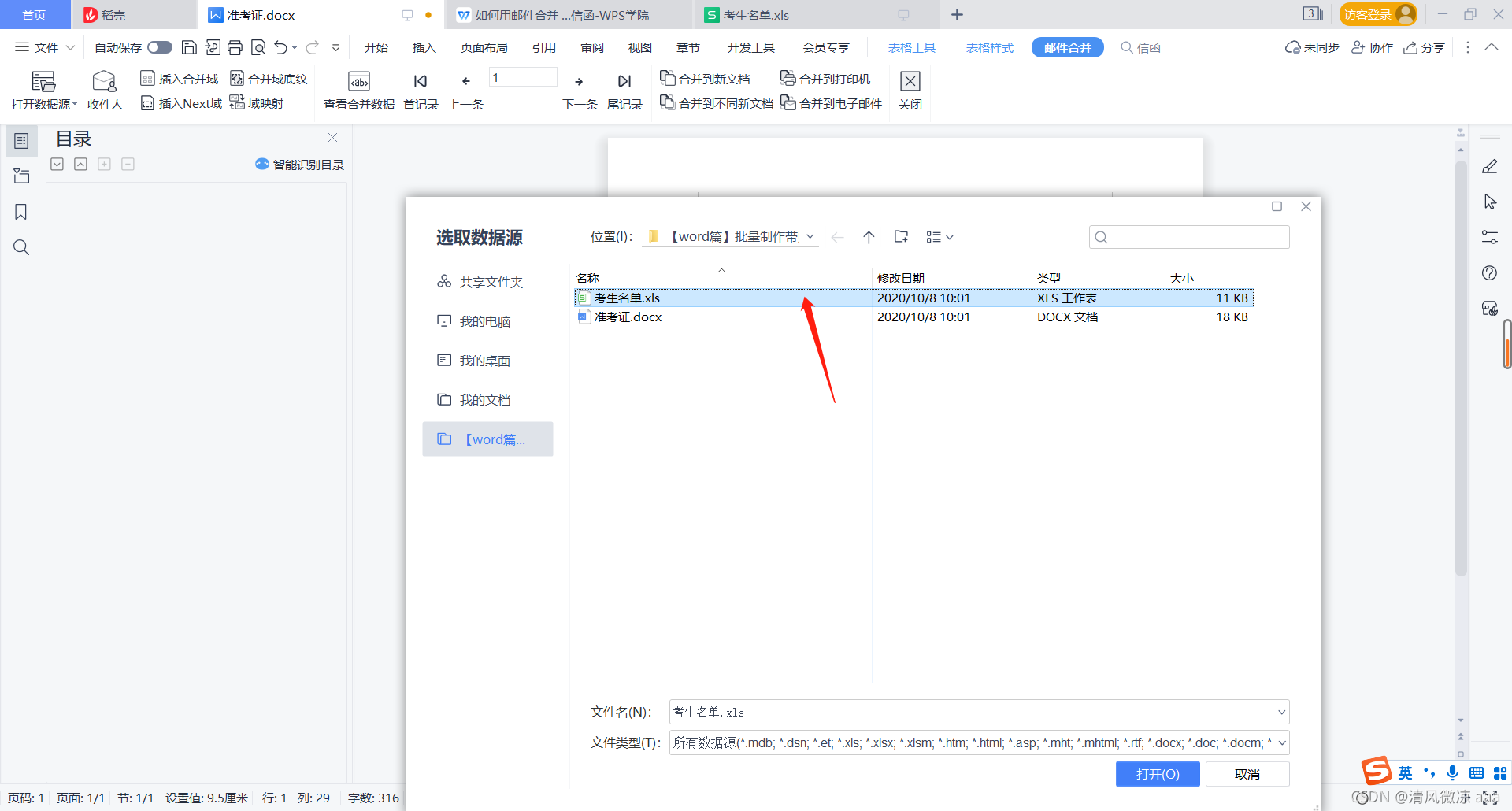
Task: Choose 我的桌面 in the dialog sidebar
Action: point(484,360)
